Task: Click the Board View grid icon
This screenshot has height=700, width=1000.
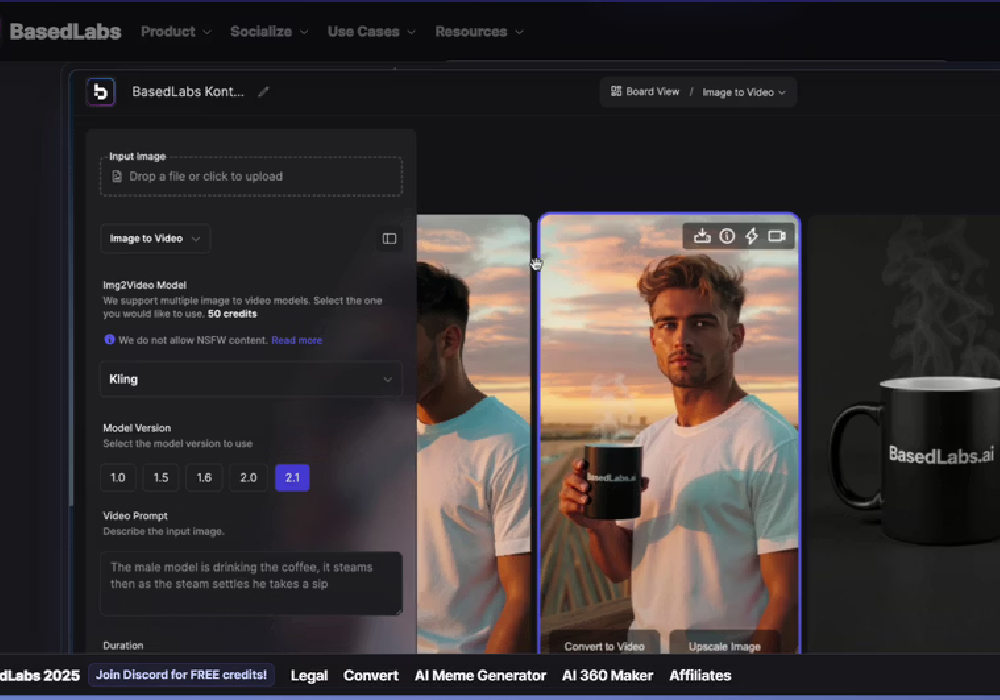Action: [x=616, y=92]
